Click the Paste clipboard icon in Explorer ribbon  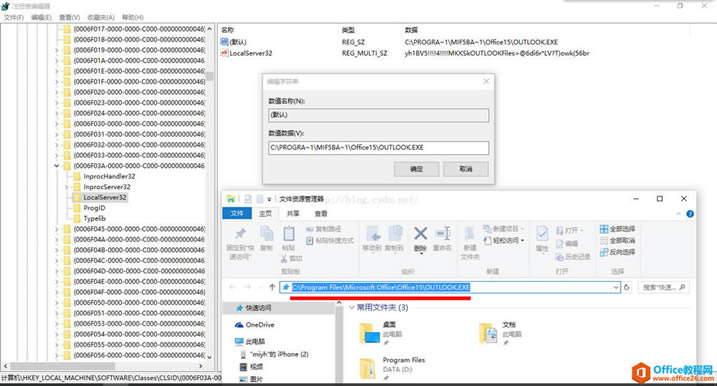tap(289, 233)
